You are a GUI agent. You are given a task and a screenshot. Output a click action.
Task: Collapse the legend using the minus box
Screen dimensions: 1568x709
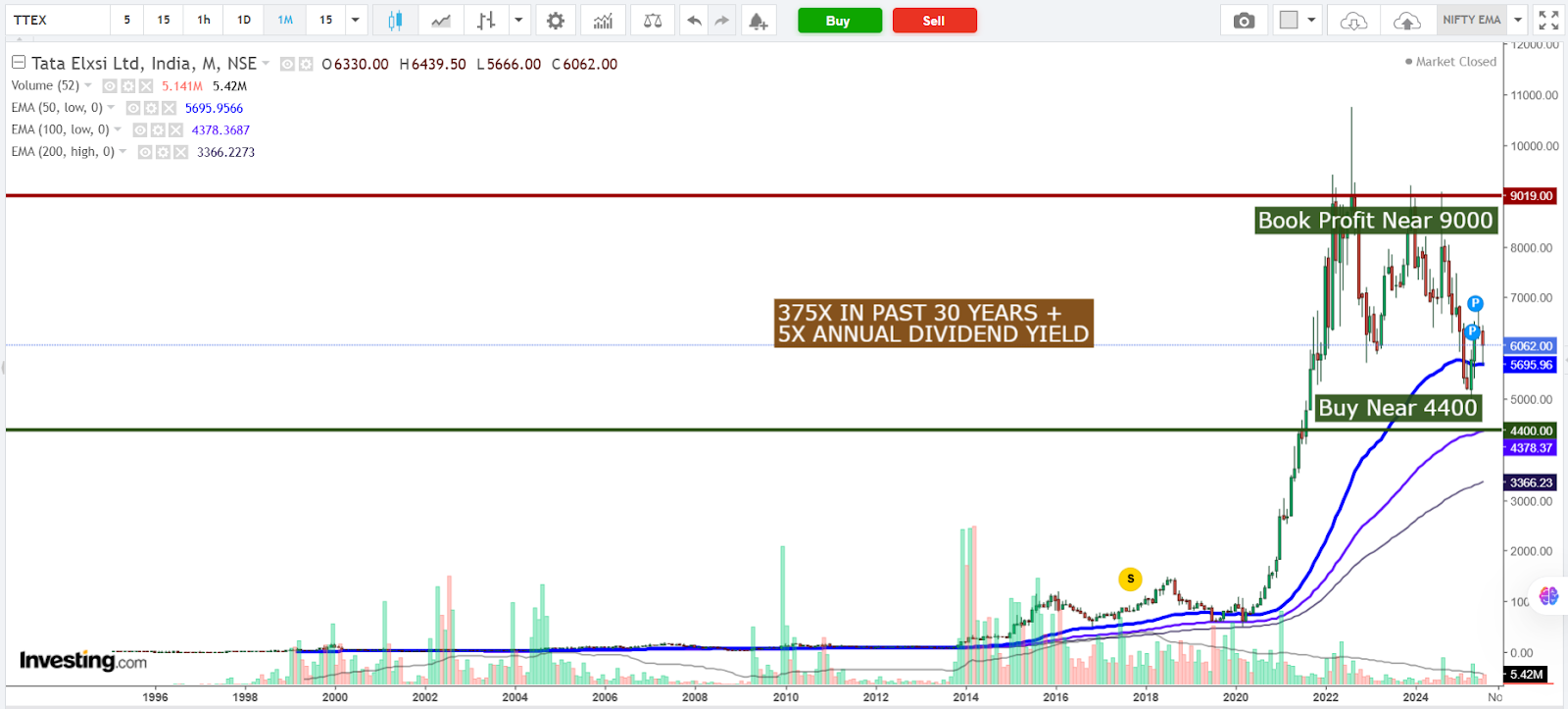[x=18, y=62]
